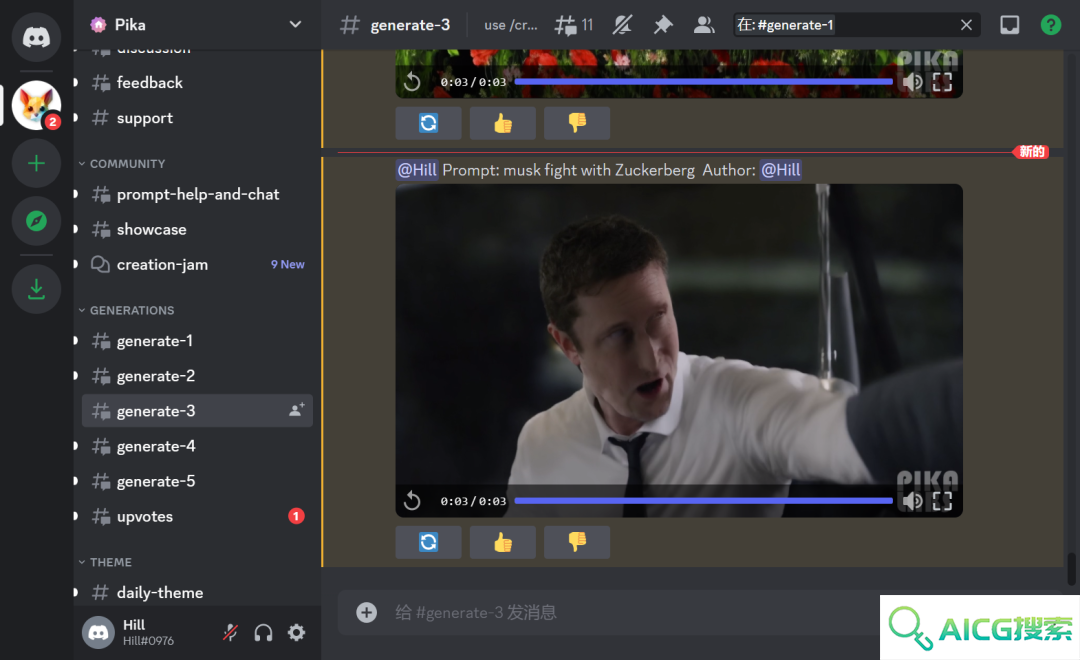Image resolution: width=1080 pixels, height=660 pixels.
Task: Click the chat scrollbar thumb
Action: 1071,569
